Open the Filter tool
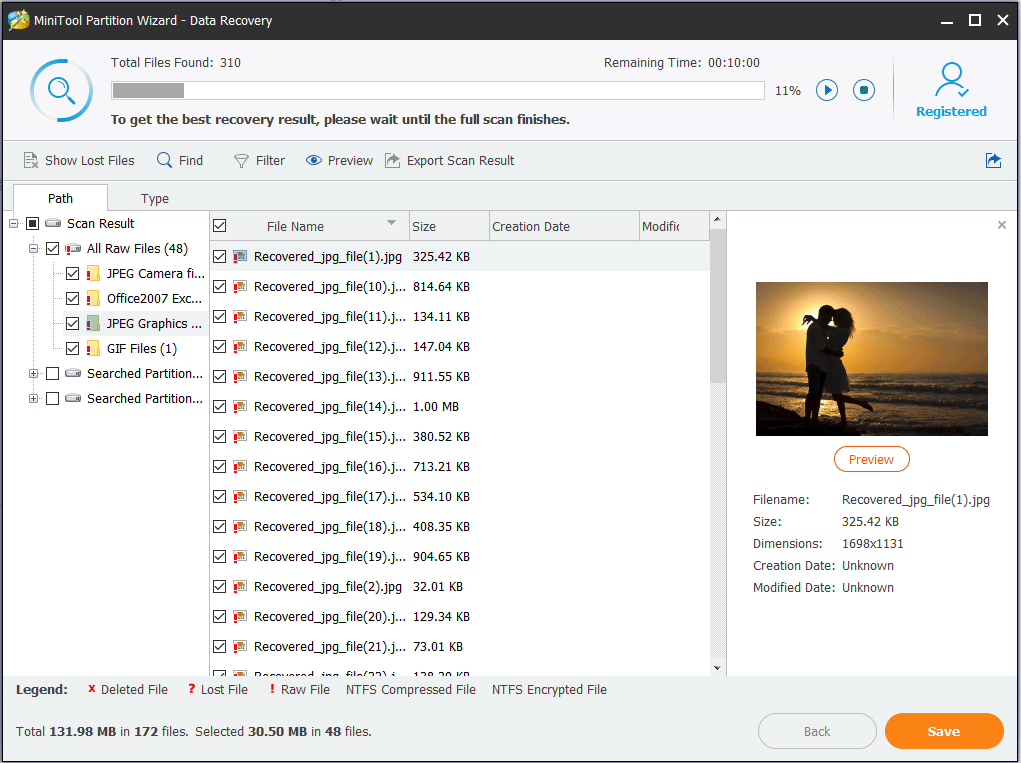This screenshot has width=1021, height=763. pyautogui.click(x=259, y=160)
